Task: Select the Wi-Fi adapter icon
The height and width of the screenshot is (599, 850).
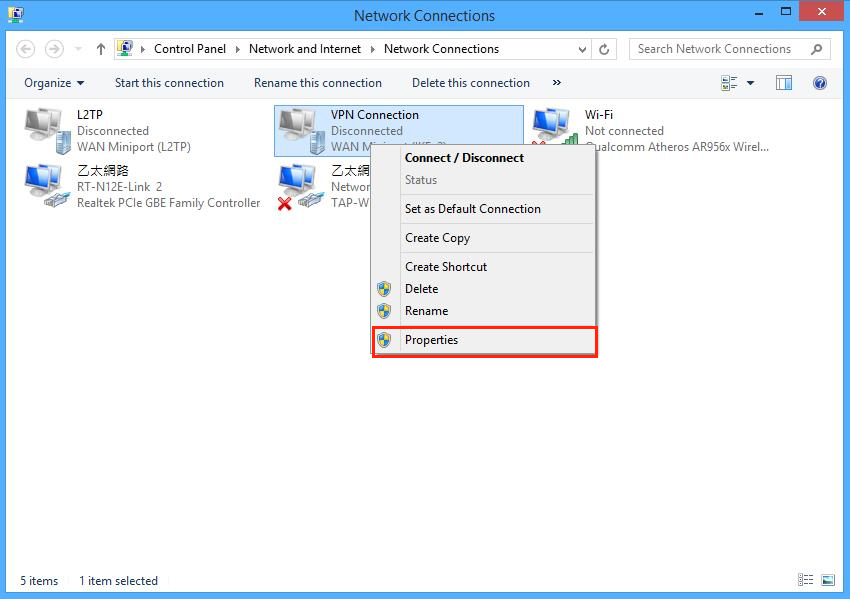Action: click(553, 130)
